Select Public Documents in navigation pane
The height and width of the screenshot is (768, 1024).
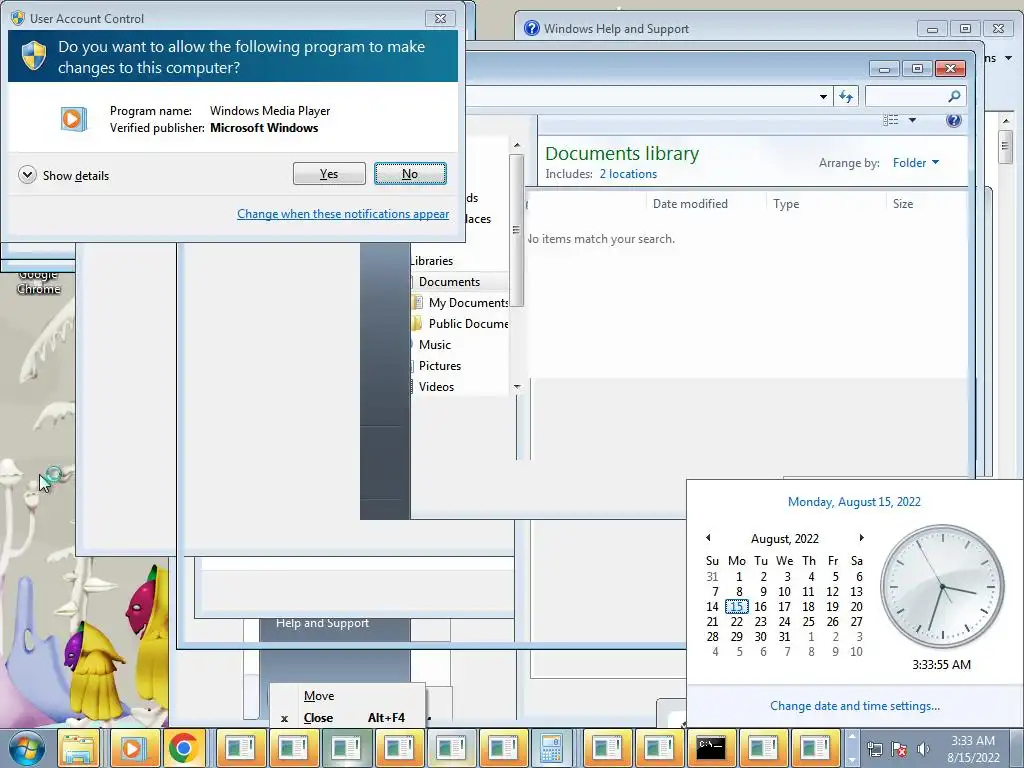[468, 323]
